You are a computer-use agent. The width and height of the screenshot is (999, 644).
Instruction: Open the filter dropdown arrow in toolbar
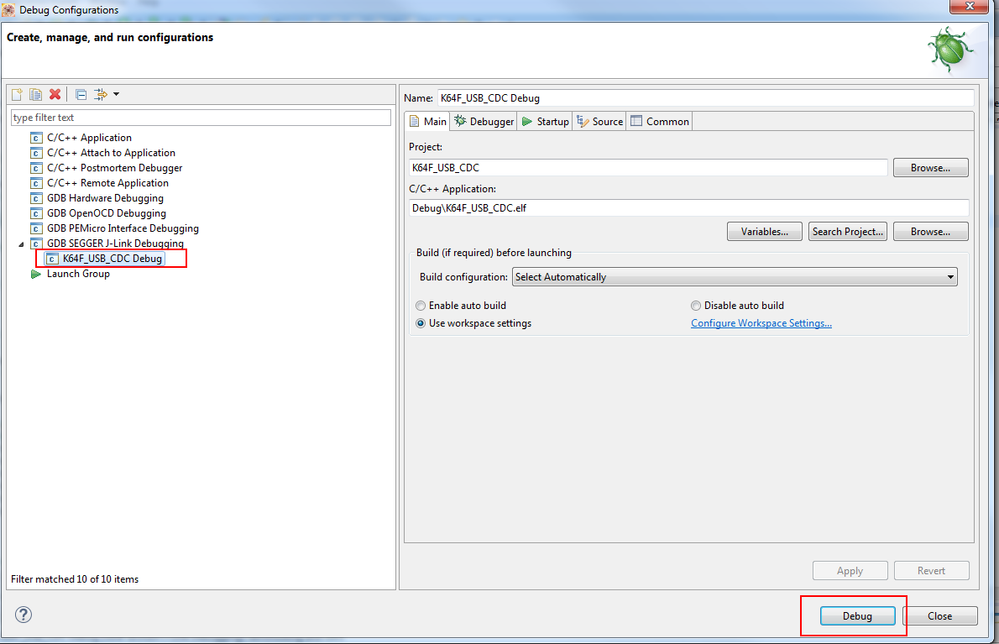pos(116,94)
